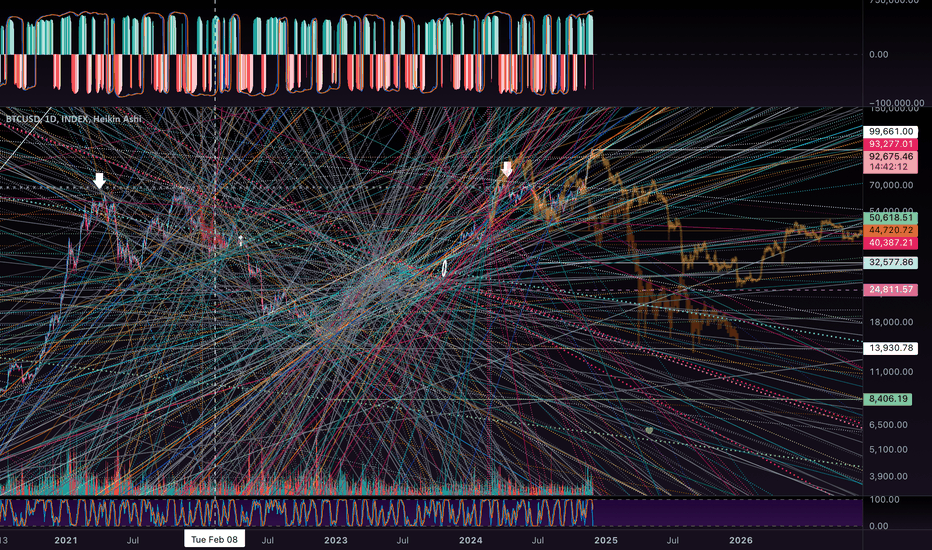Image resolution: width=932 pixels, height=550 pixels.
Task: Click the Jul label between 2023 and 2024
Action: pyautogui.click(x=403, y=540)
